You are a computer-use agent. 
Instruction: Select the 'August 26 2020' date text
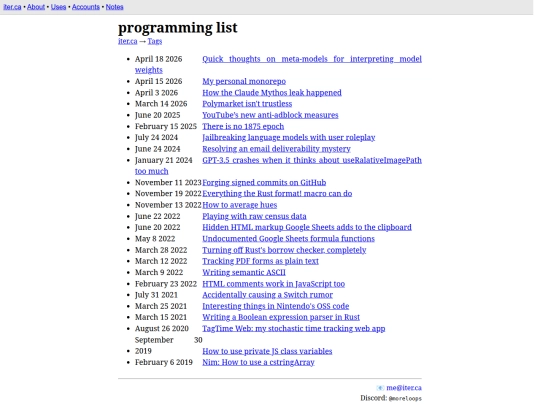coord(162,329)
